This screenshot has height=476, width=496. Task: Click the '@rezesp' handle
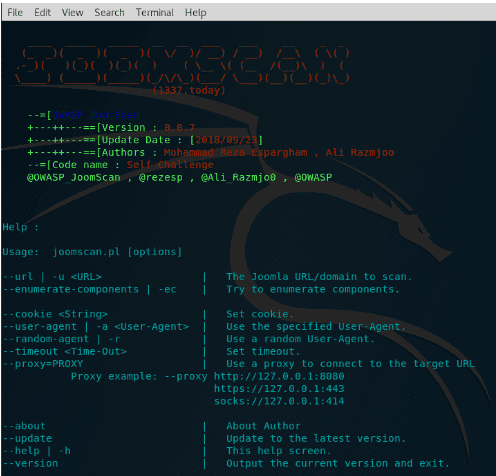pyautogui.click(x=161, y=177)
